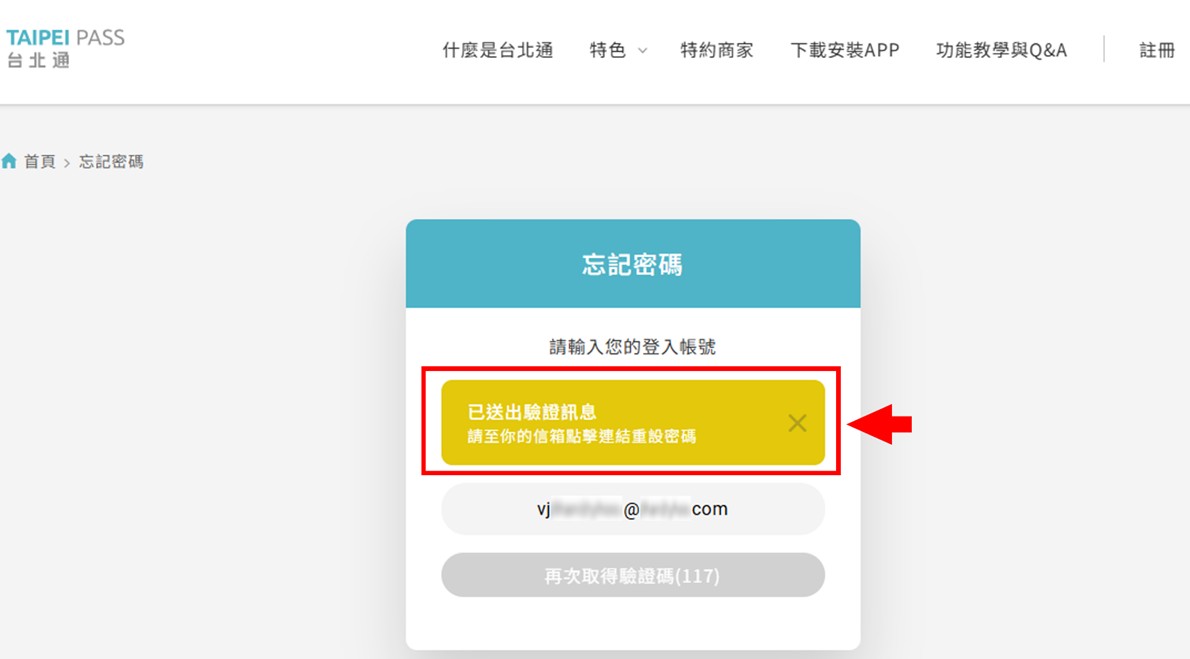Click the 忘記密碼 card header
Image resolution: width=1190 pixels, height=659 pixels.
633,263
